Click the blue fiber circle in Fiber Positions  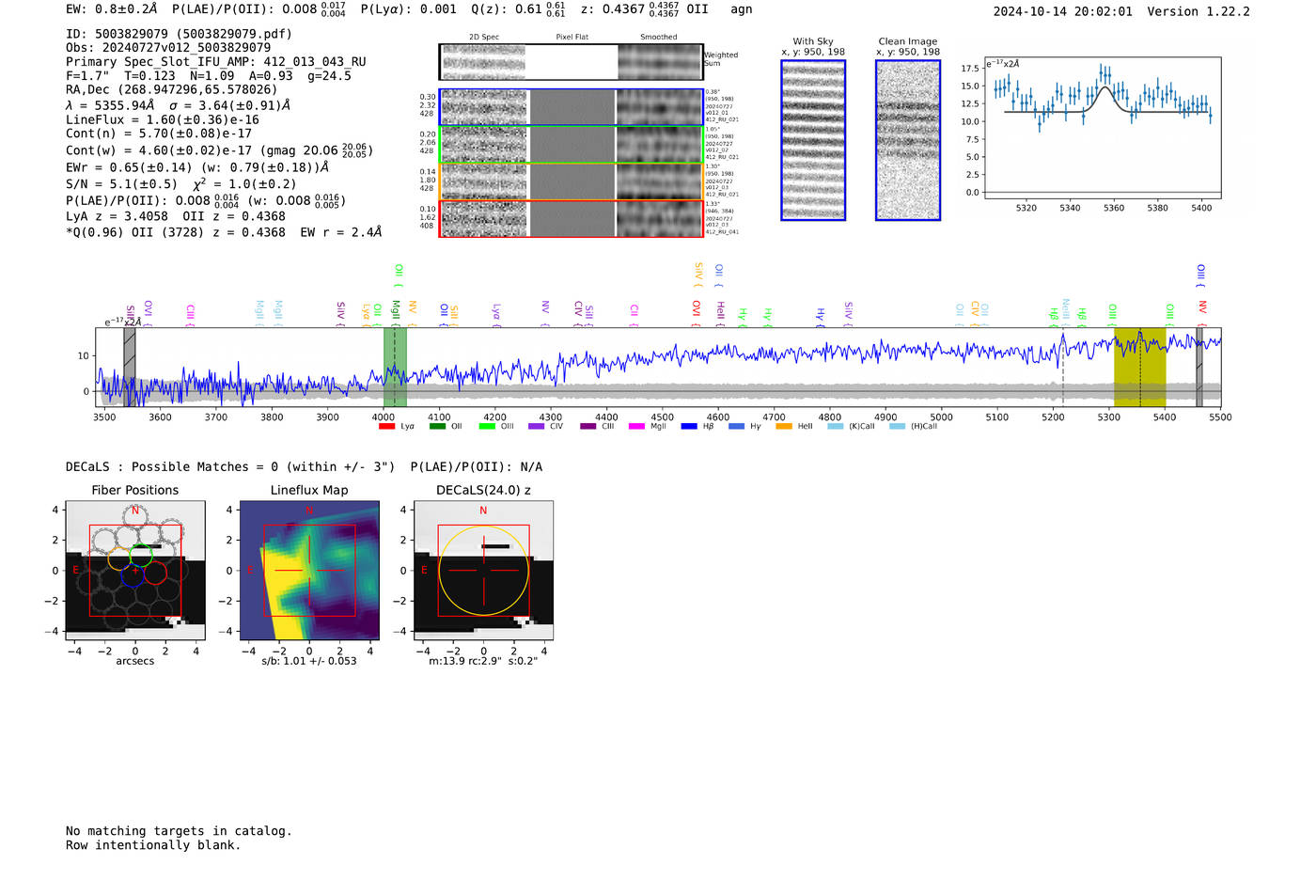[133, 576]
